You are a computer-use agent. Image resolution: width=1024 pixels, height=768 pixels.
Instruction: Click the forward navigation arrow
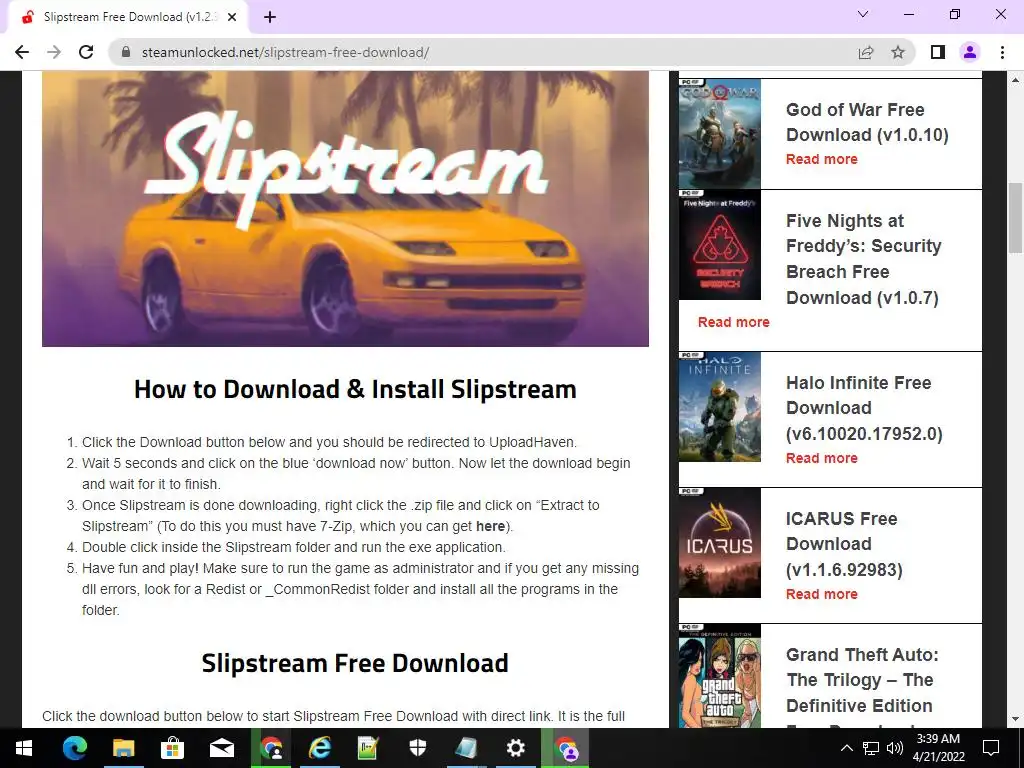point(54,52)
